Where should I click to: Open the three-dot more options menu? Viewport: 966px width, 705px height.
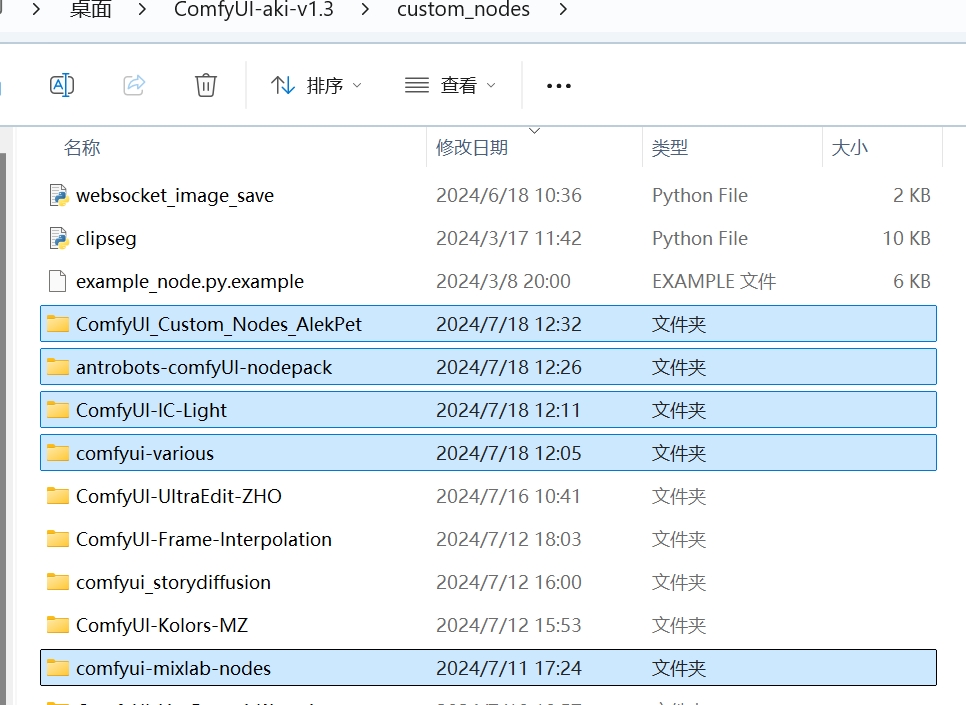coord(559,86)
